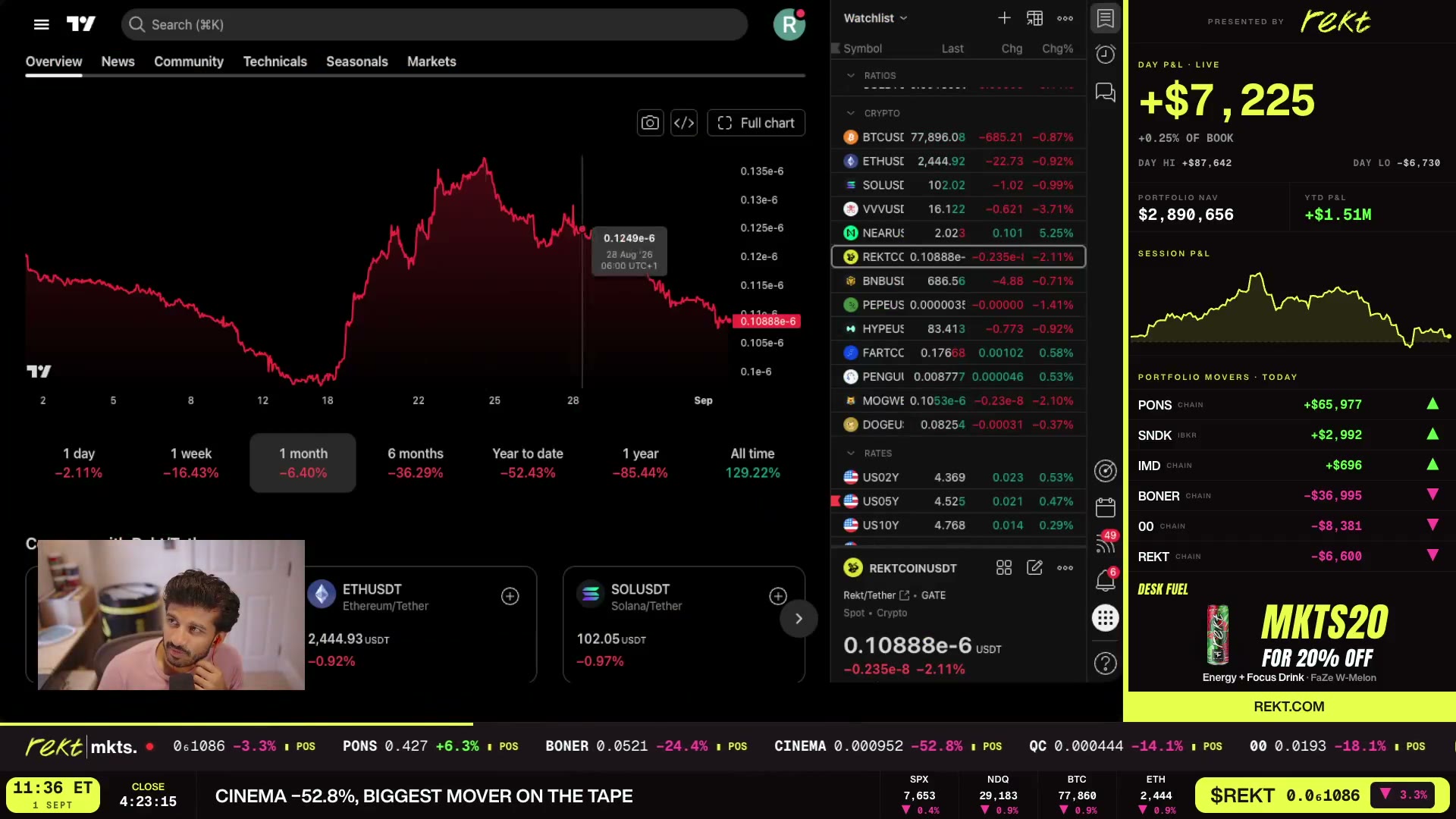The height and width of the screenshot is (819, 1456).
Task: Select the BTCUSD watchlist row
Action: pos(959,137)
